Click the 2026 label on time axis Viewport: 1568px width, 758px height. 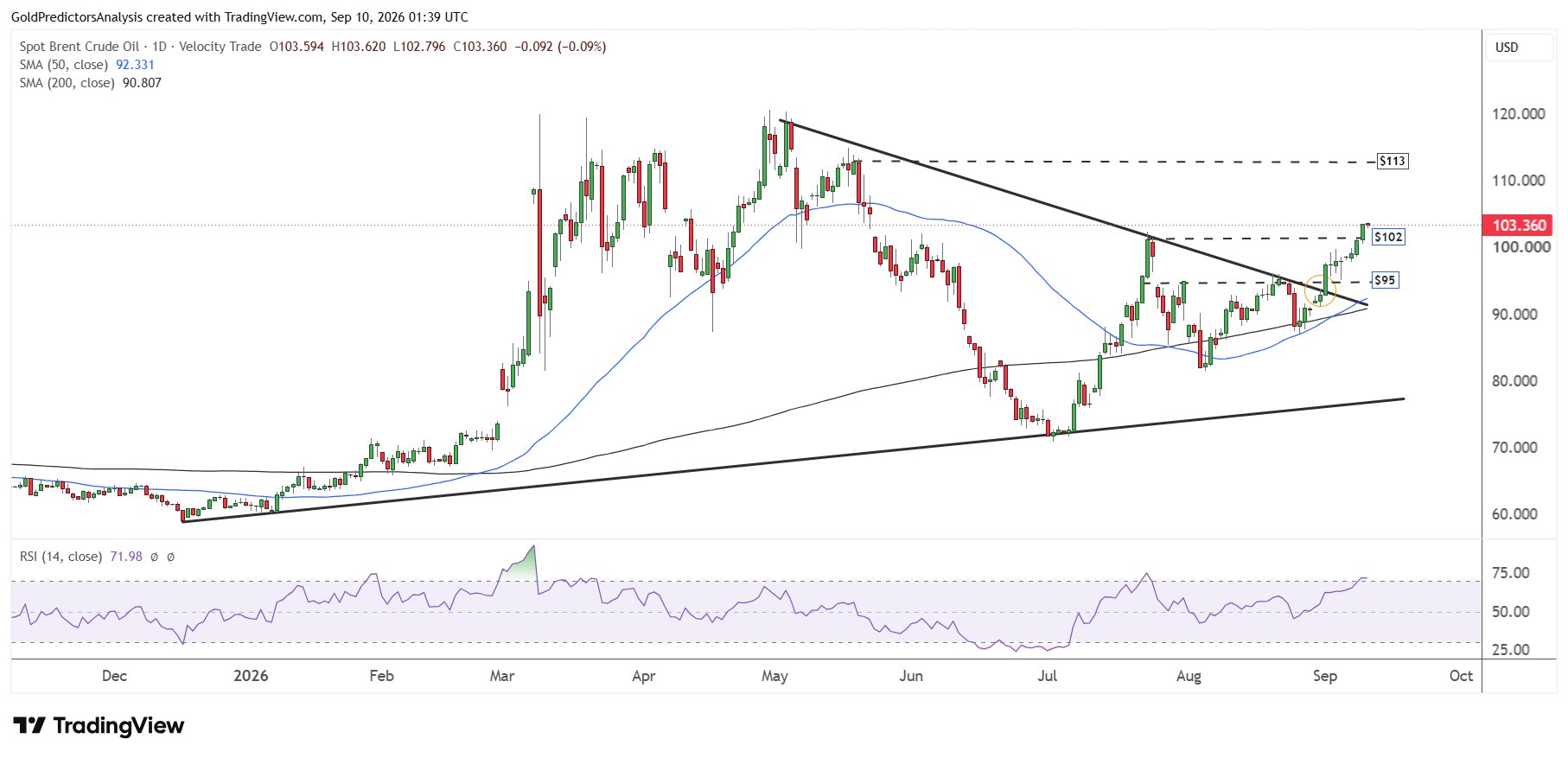coord(251,676)
